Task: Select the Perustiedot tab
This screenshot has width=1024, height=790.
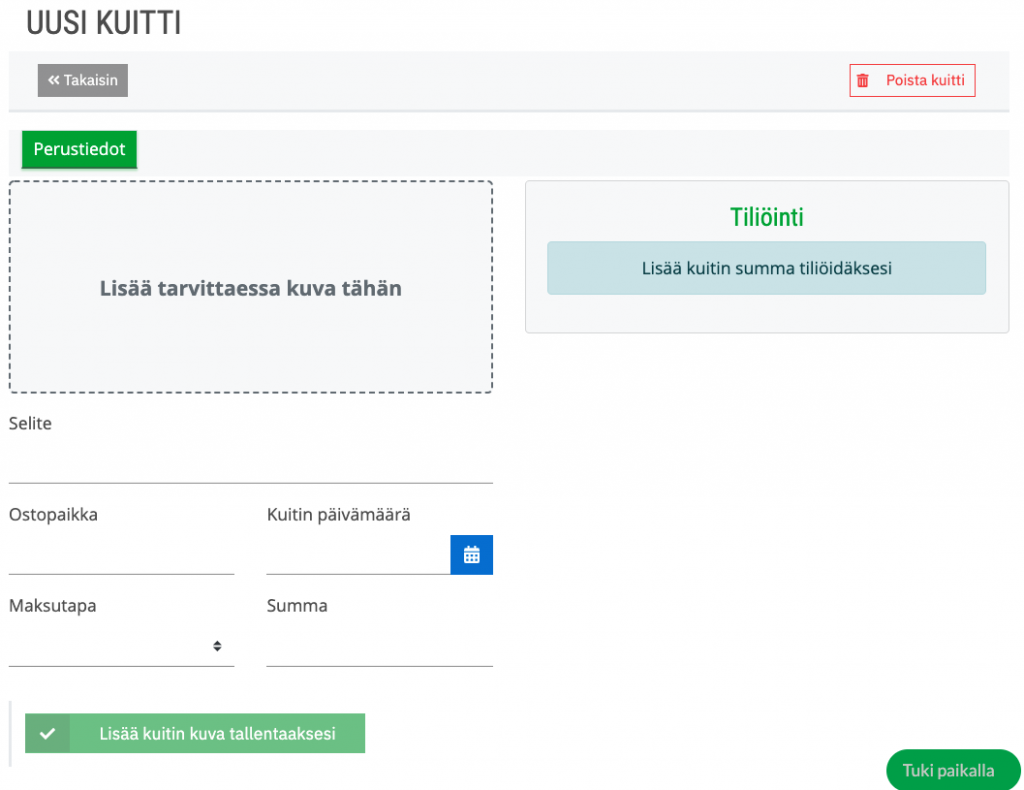Action: 79,150
